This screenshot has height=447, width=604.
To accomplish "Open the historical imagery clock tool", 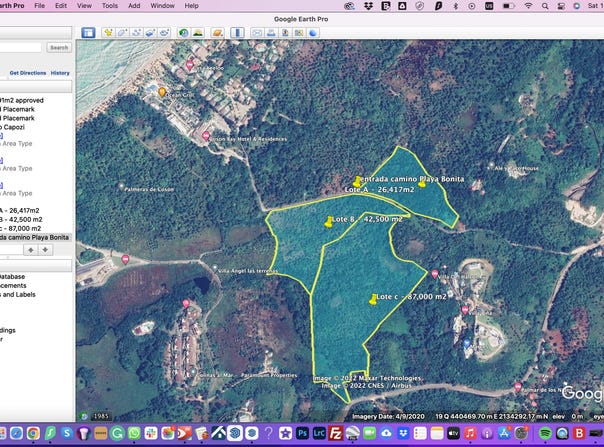I will pos(184,33).
